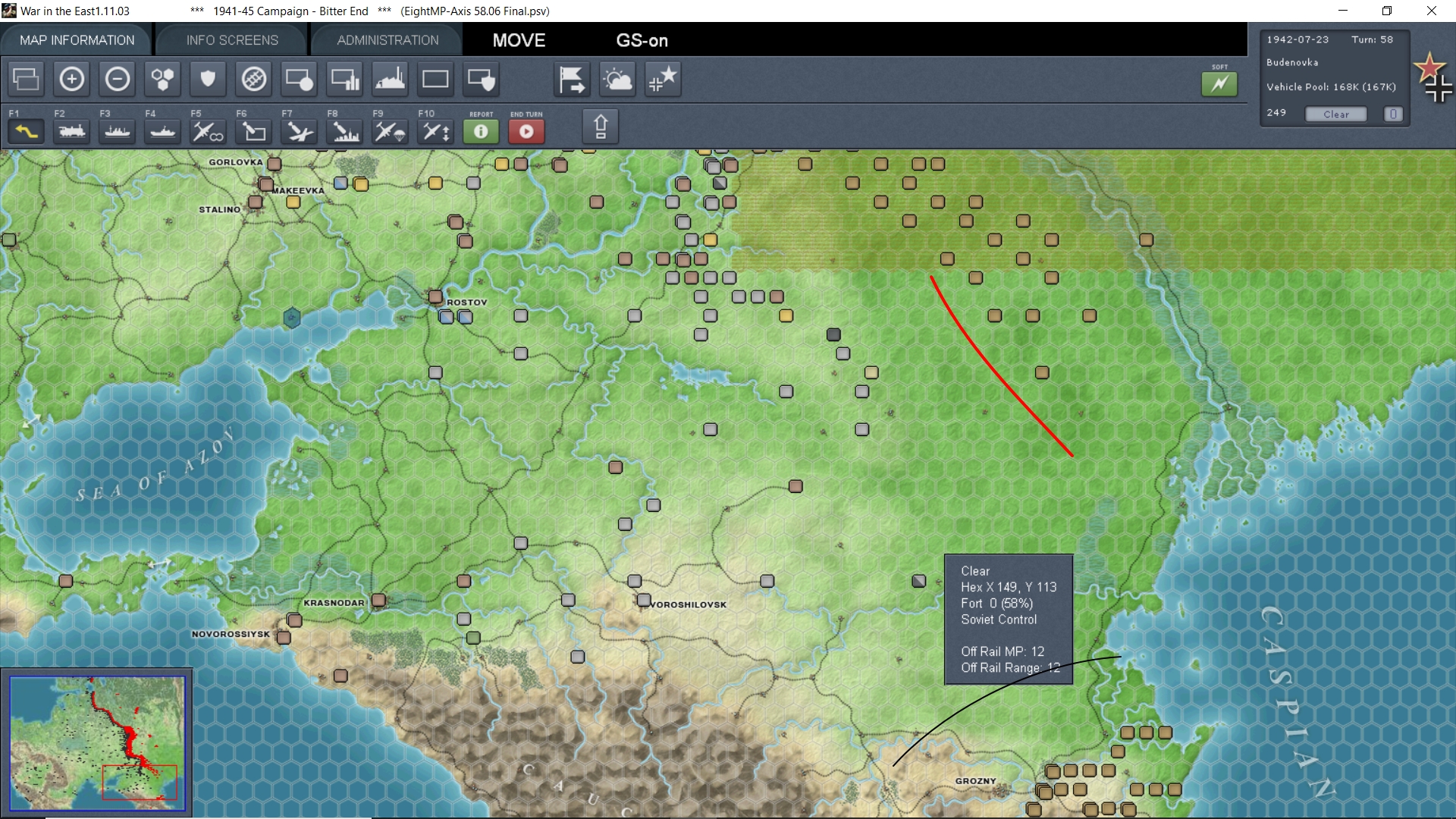The width and height of the screenshot is (1456, 819).
Task: Open the MAP INFORMATION tab
Action: tap(77, 40)
